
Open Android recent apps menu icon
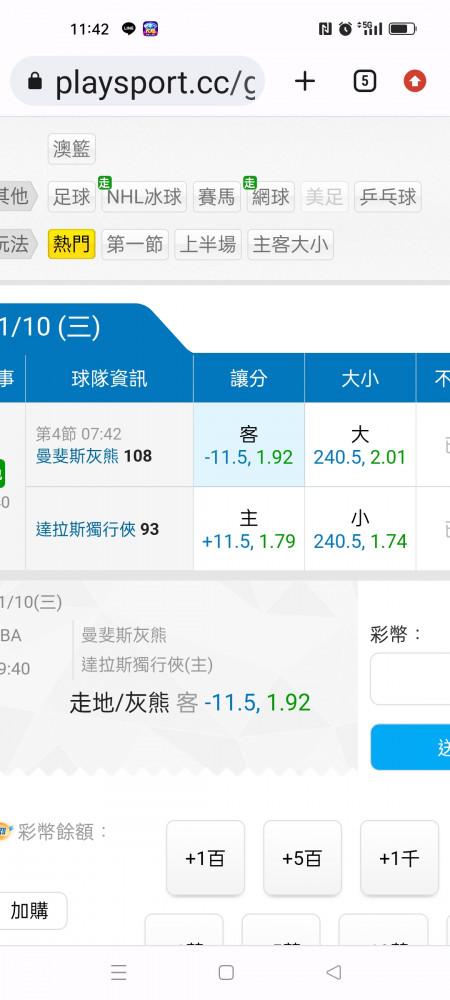pyautogui.click(x=119, y=972)
